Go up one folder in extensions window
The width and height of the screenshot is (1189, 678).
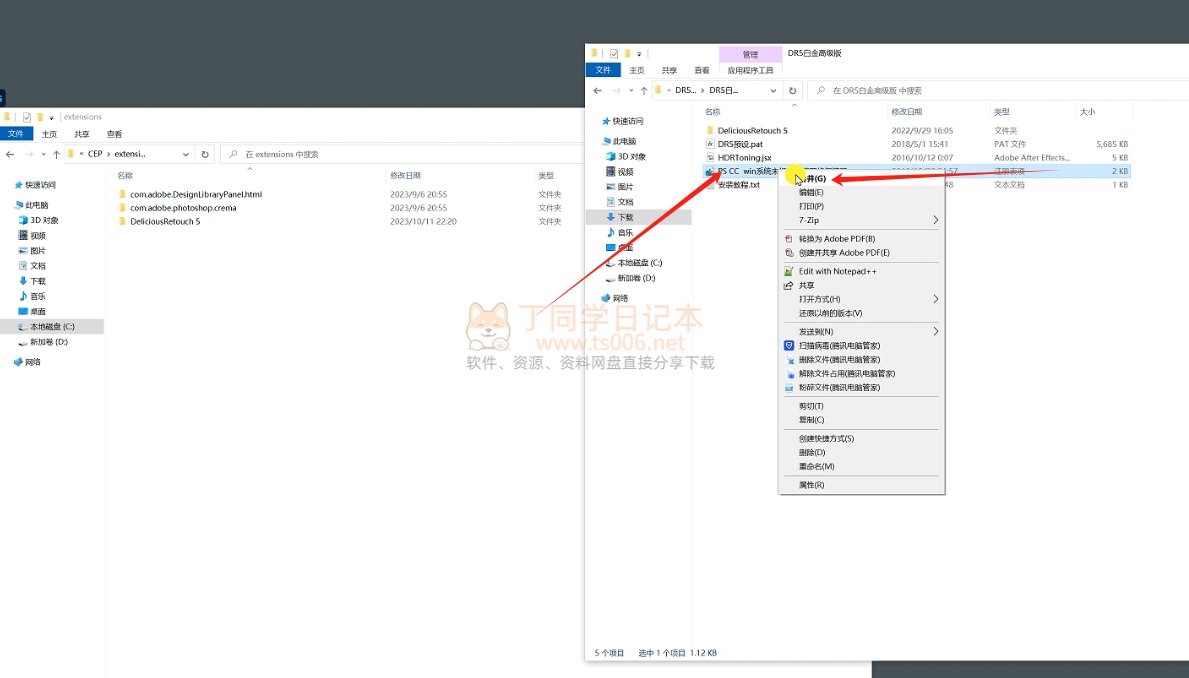point(56,154)
